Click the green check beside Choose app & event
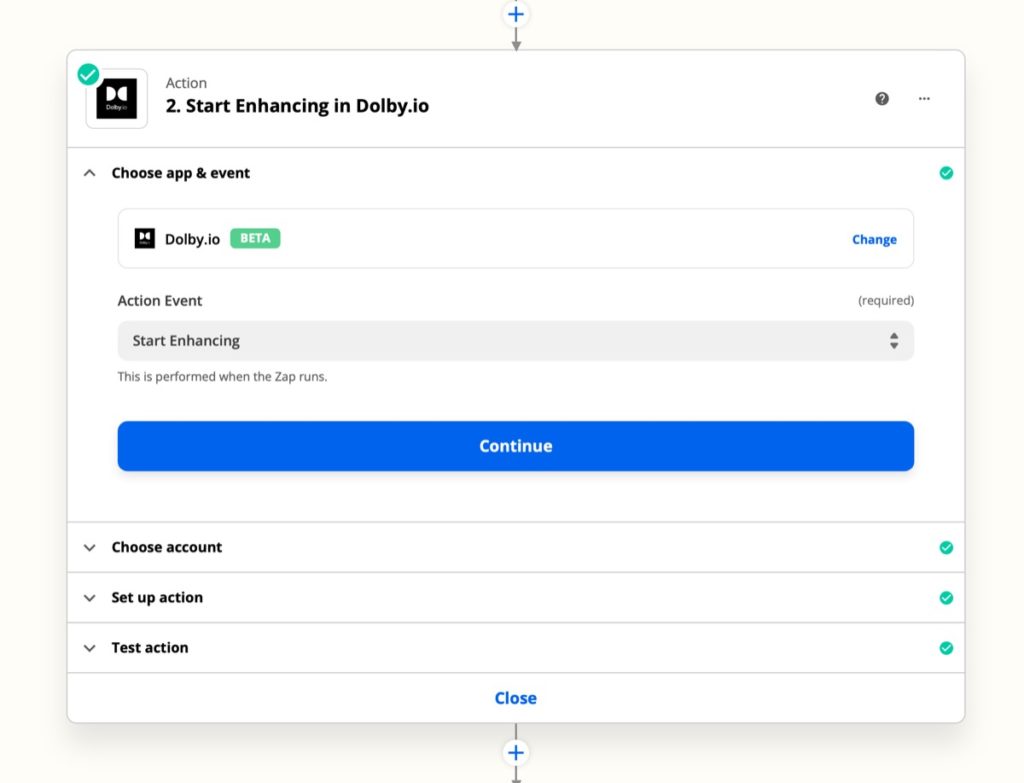1024x783 pixels. pos(946,173)
